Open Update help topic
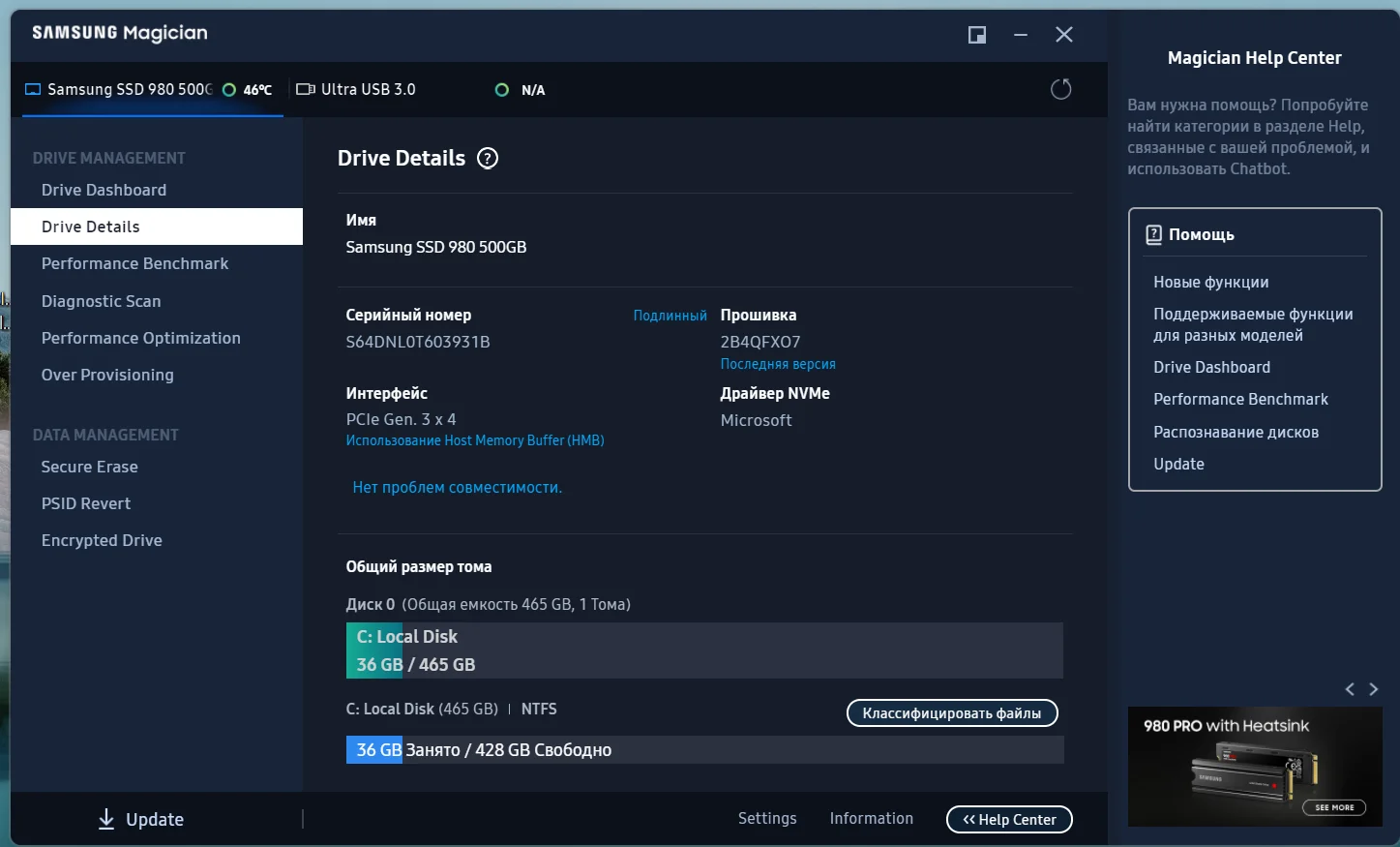This screenshot has width=1400, height=847. [1178, 464]
